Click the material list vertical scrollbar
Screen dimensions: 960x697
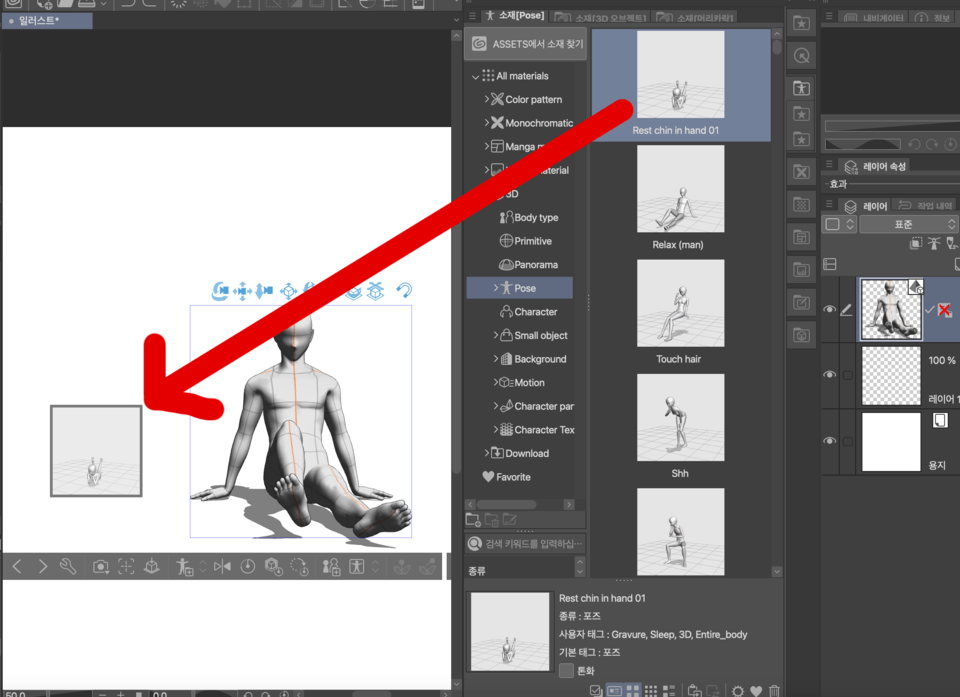777,48
